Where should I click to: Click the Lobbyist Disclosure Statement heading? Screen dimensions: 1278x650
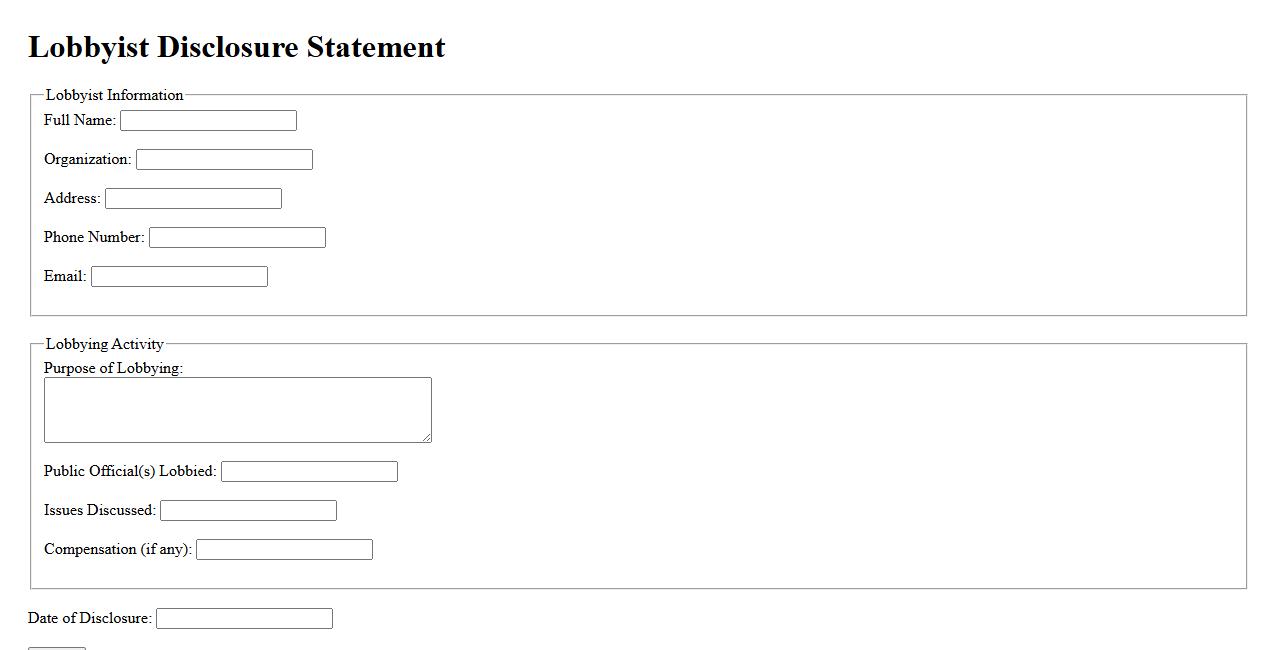click(237, 47)
